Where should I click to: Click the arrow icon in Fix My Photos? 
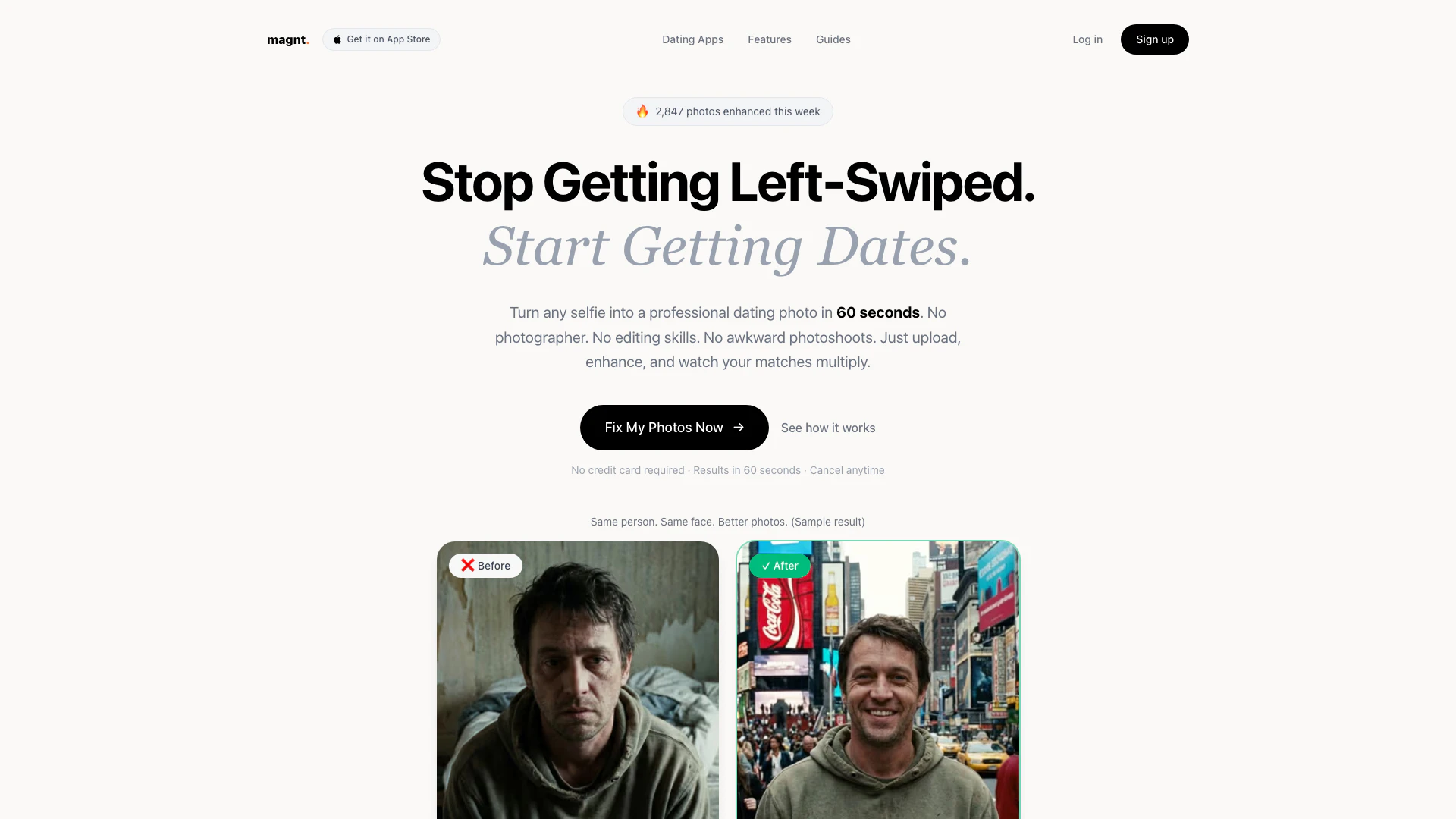(739, 428)
